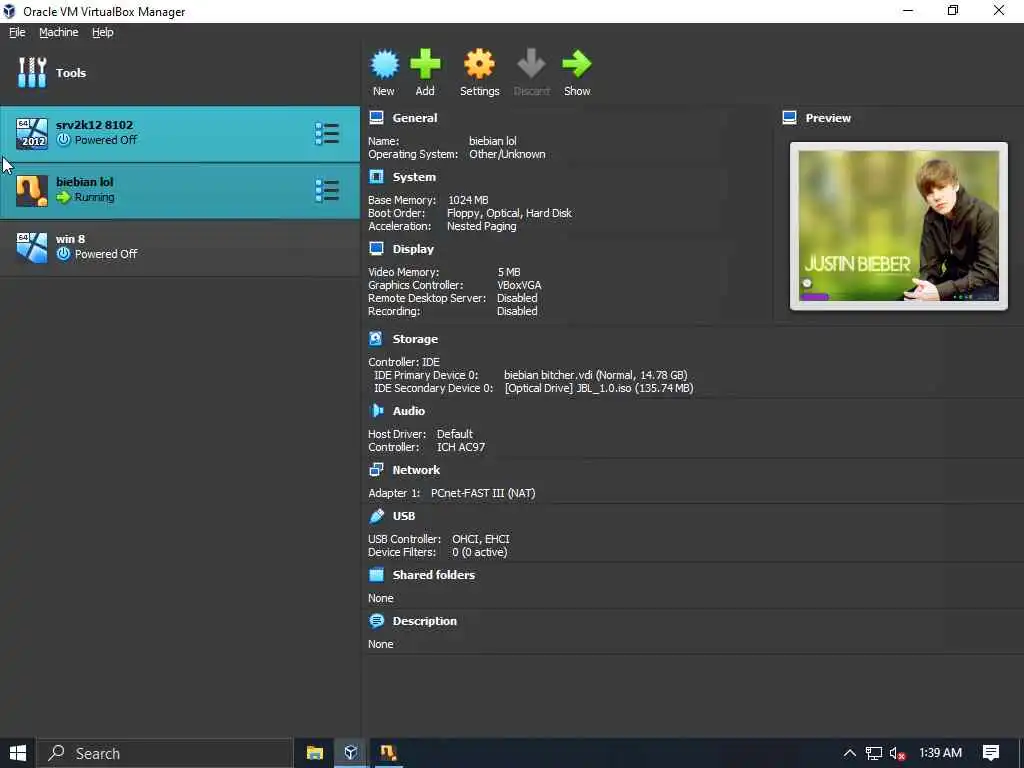Click the green Show arrow icon

pyautogui.click(x=577, y=65)
